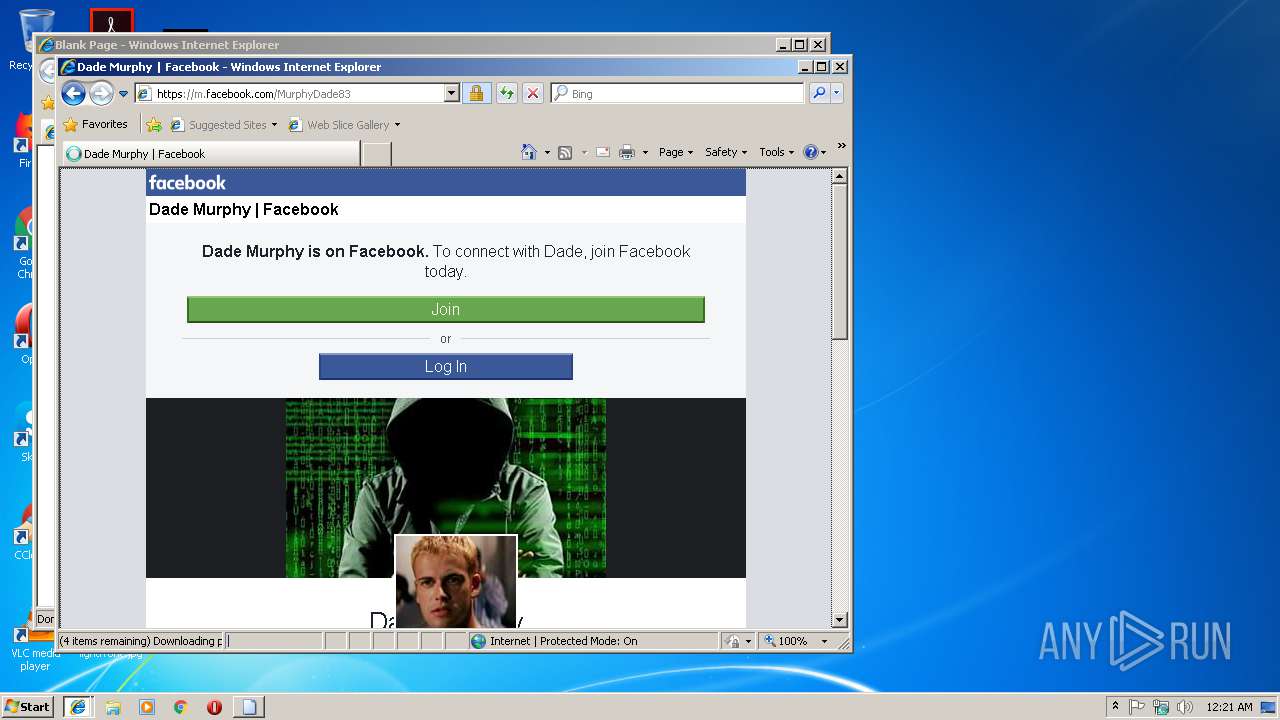Click the Bing search box
1280x720 pixels.
point(677,93)
